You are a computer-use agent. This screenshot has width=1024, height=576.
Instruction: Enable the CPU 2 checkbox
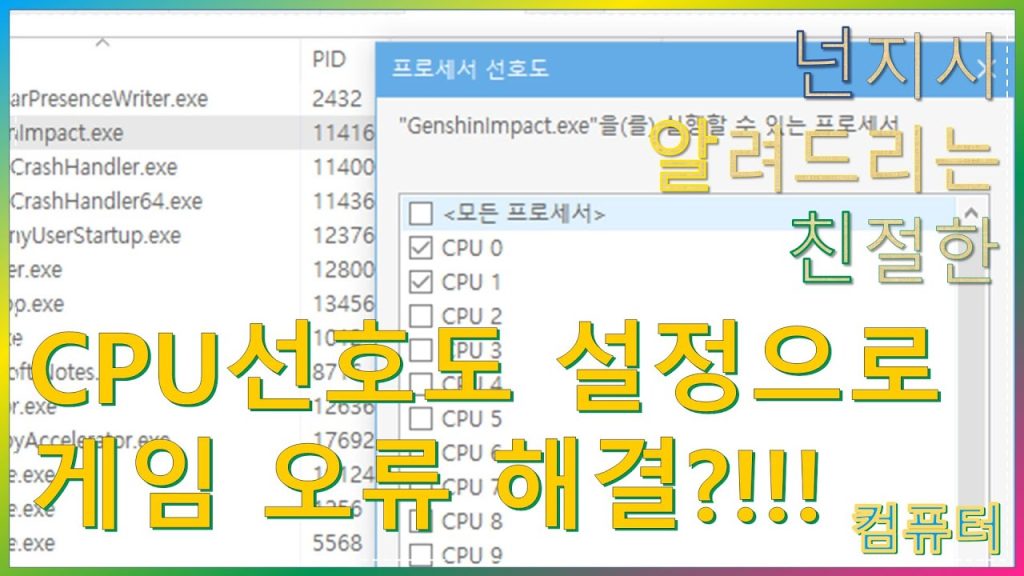(421, 315)
